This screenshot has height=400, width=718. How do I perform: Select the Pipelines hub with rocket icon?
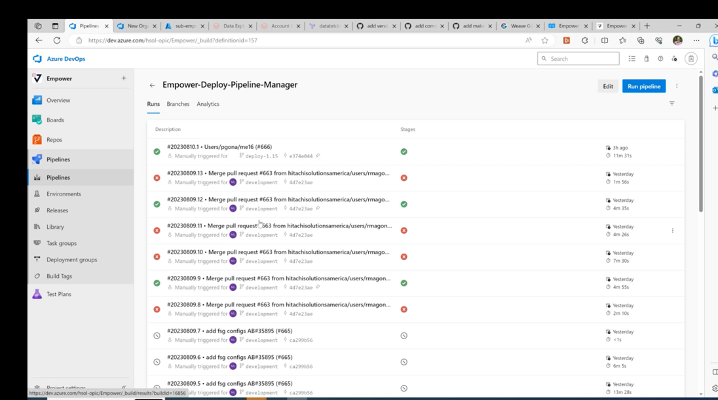(58, 159)
